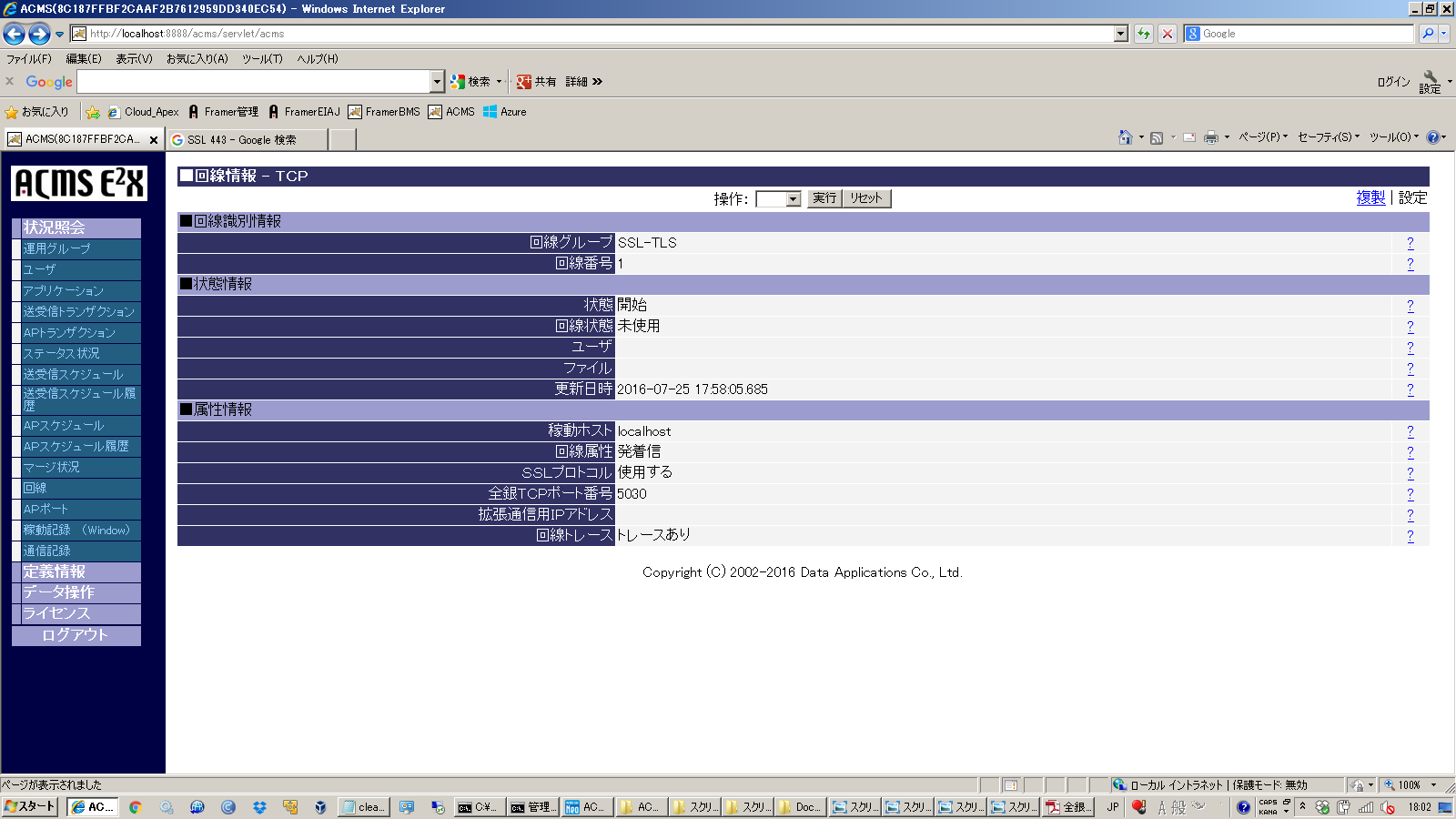This screenshot has width=1456, height=819.
Task: Click the Azure favorites bar link
Action: pyautogui.click(x=504, y=112)
